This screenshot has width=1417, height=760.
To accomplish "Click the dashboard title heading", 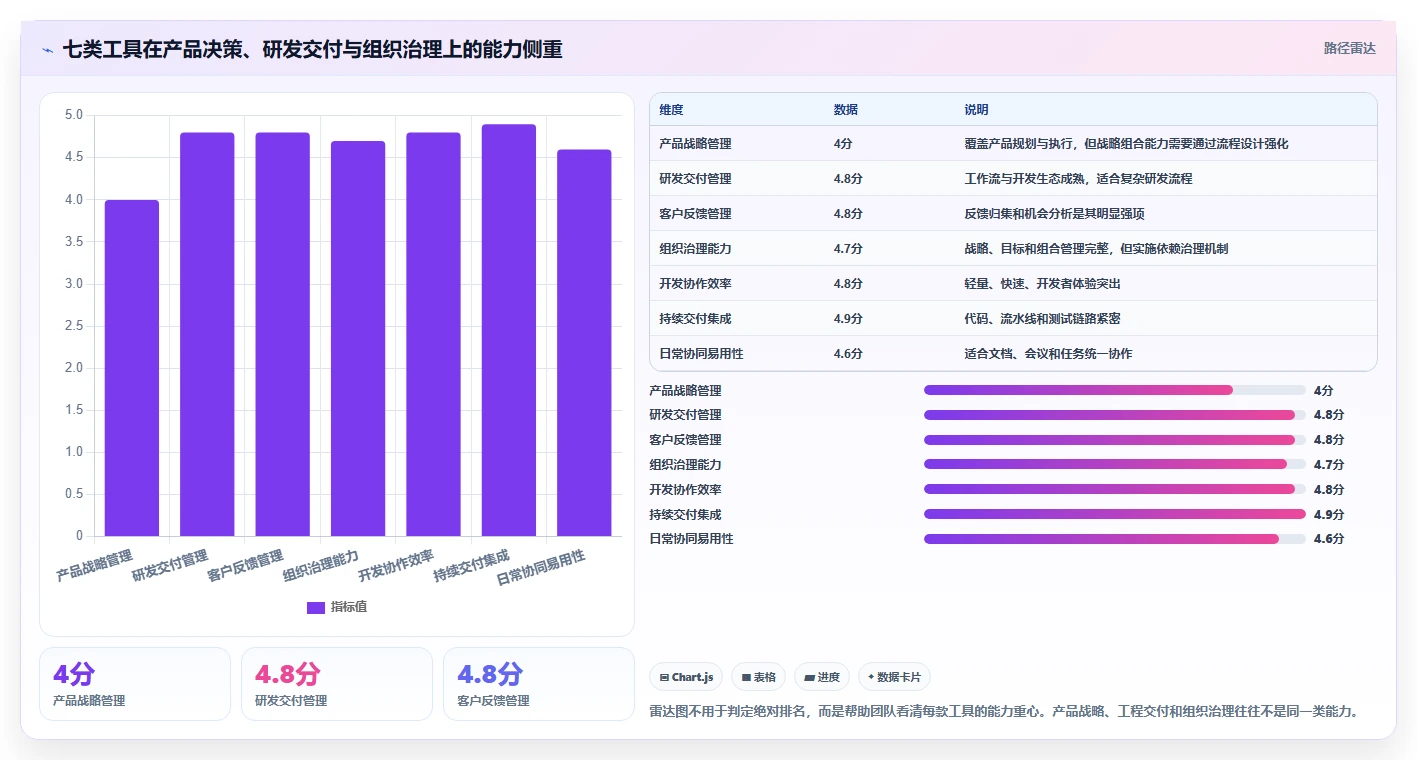I will point(312,49).
